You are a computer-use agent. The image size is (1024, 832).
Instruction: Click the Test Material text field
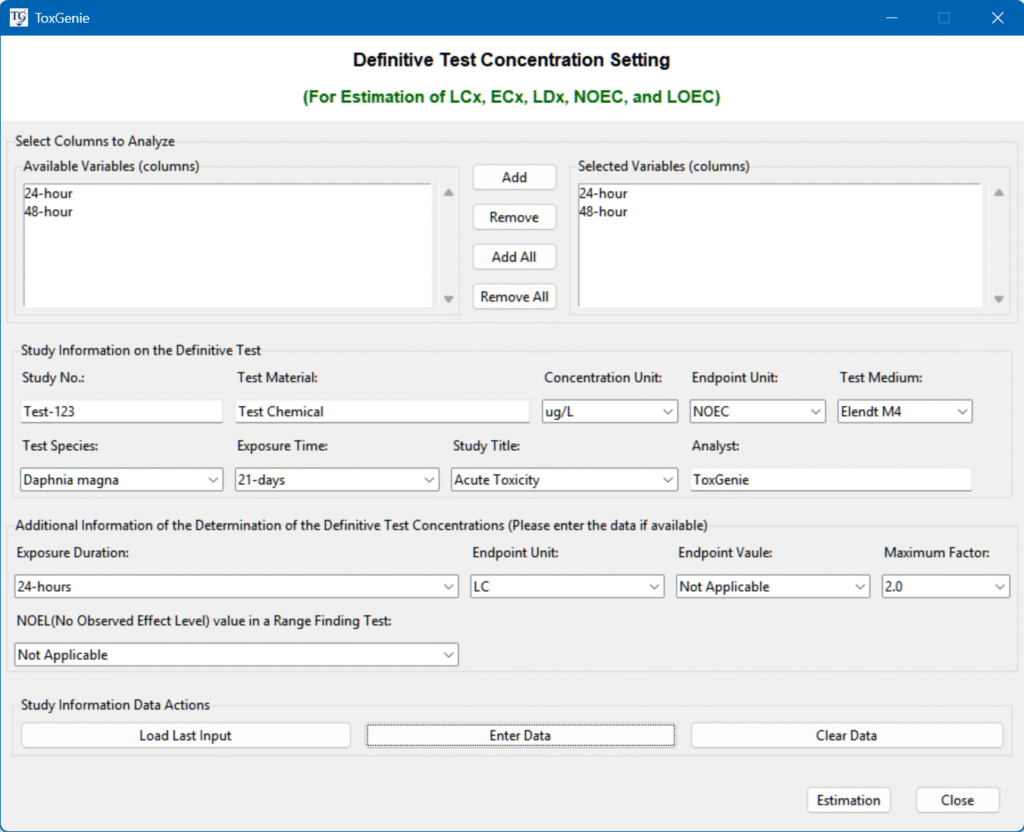[x=382, y=412]
